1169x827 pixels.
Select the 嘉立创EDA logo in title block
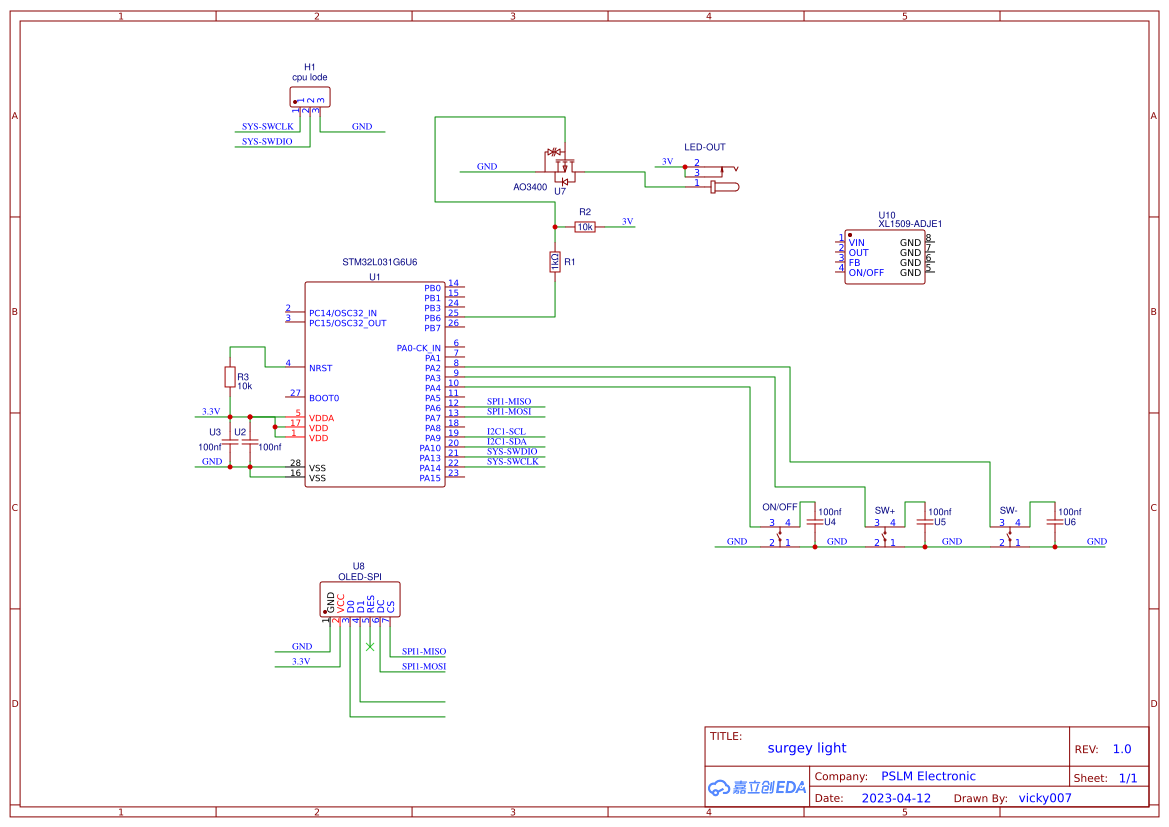click(x=755, y=787)
